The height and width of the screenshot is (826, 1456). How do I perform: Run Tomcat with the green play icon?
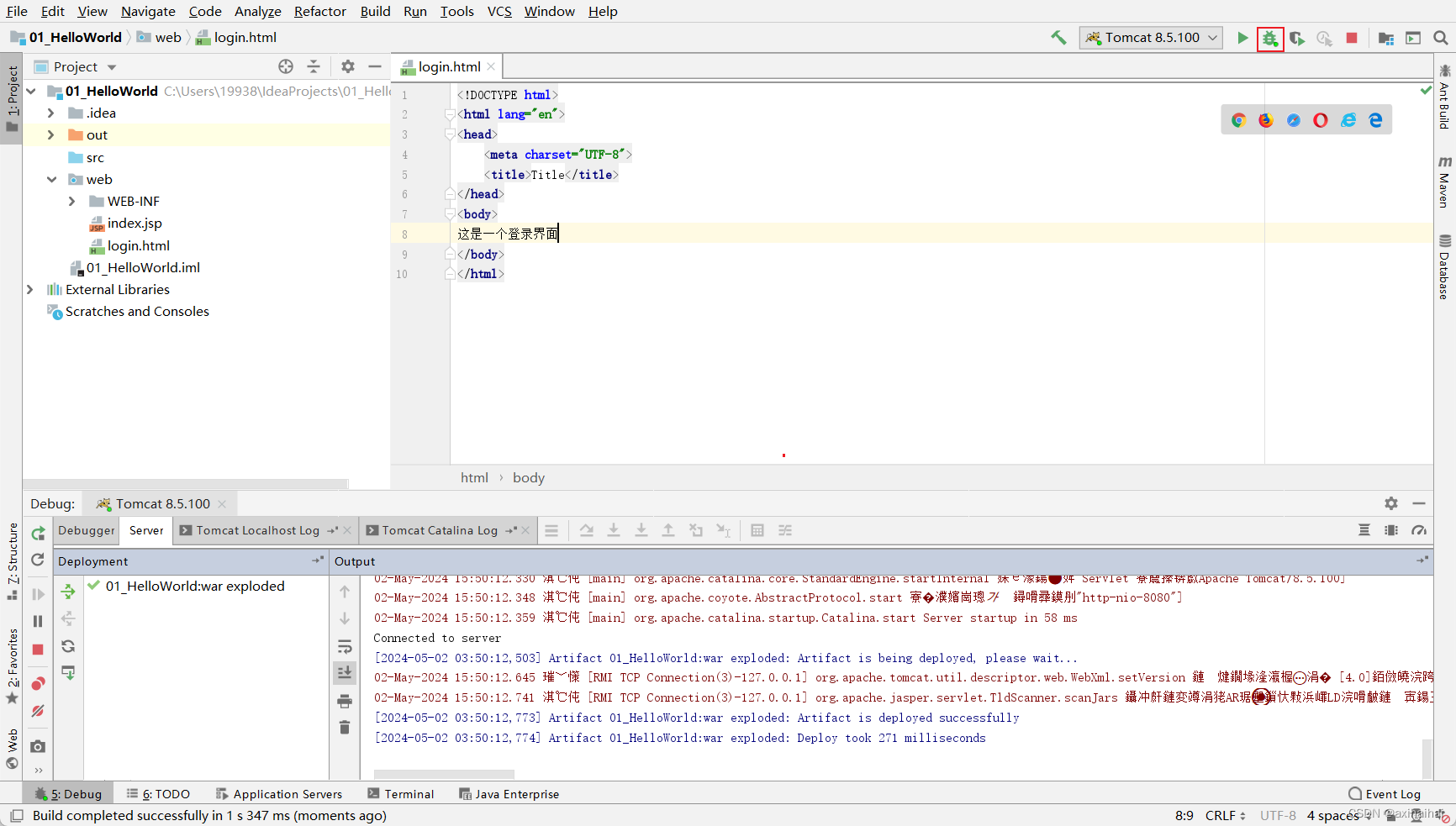click(x=1242, y=38)
